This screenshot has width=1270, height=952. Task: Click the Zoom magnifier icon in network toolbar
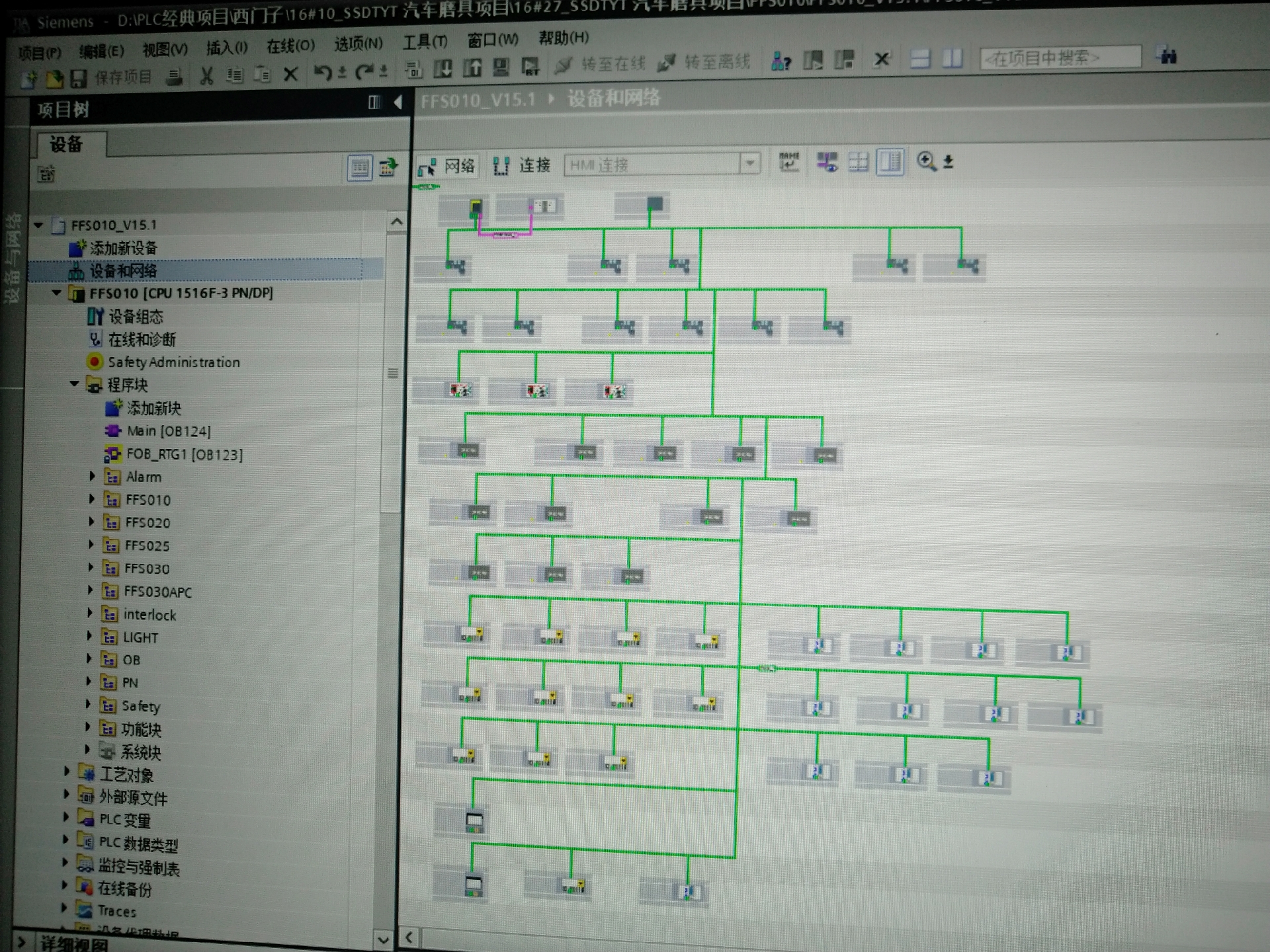tap(926, 161)
